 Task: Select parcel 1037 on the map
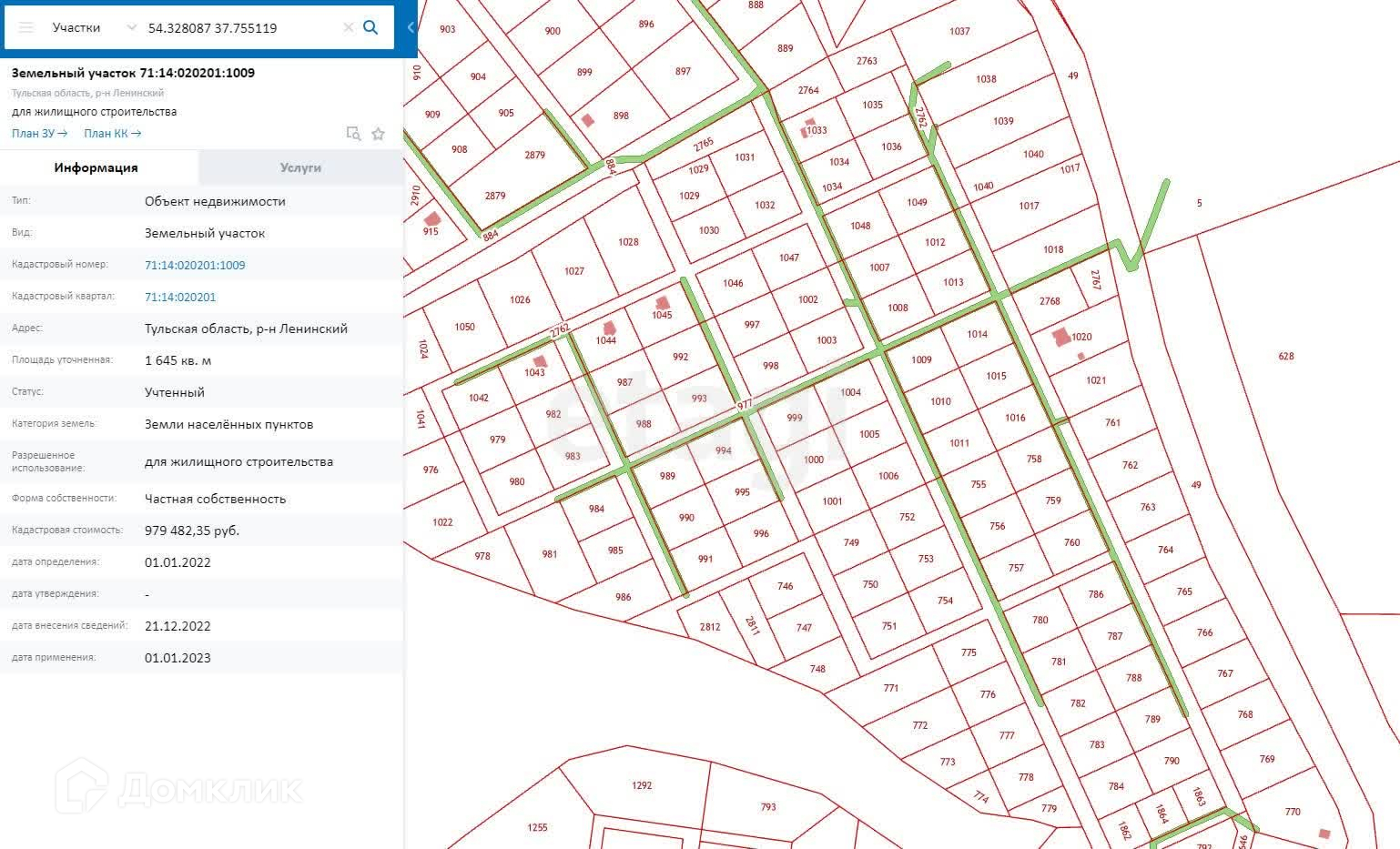point(959,31)
